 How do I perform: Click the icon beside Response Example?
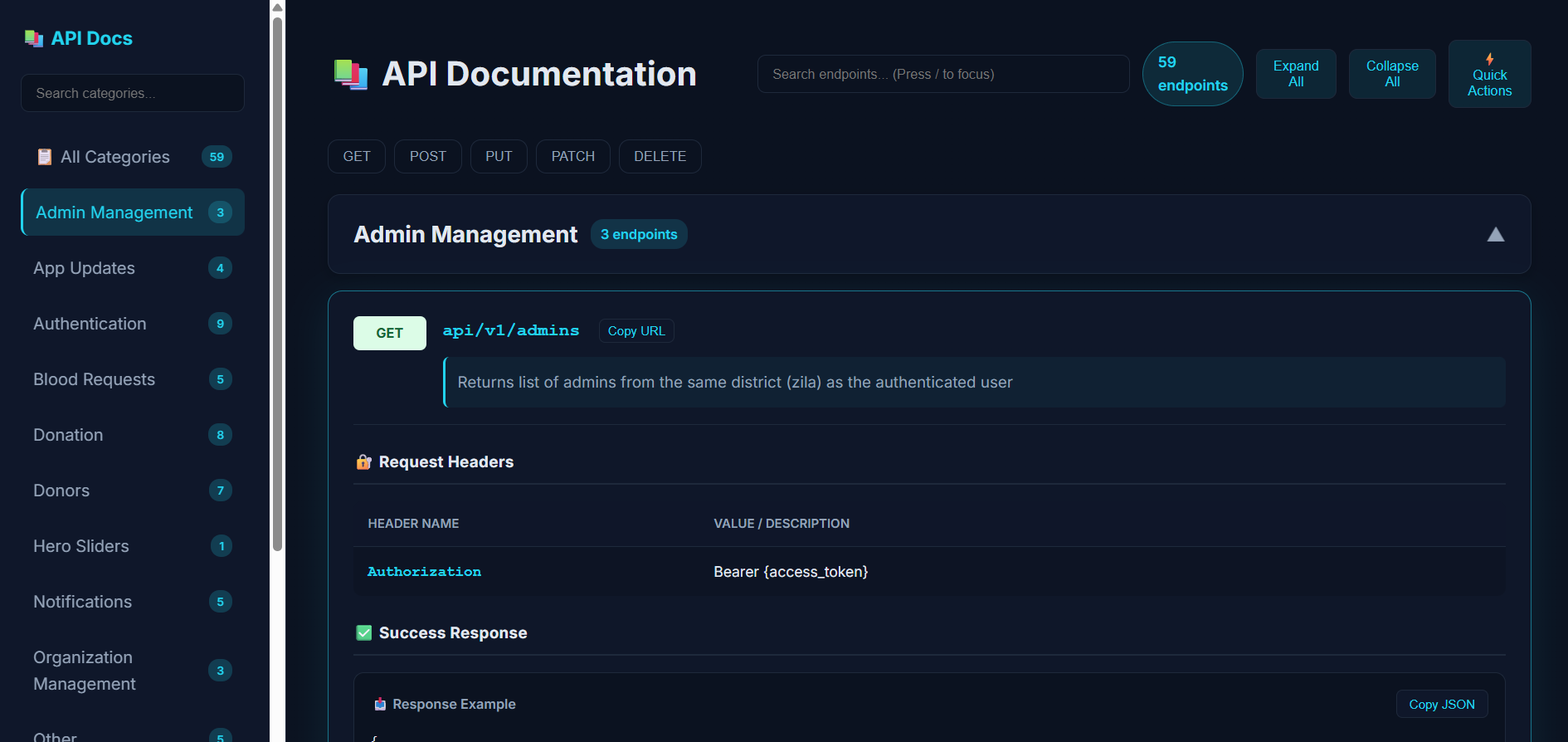(380, 705)
